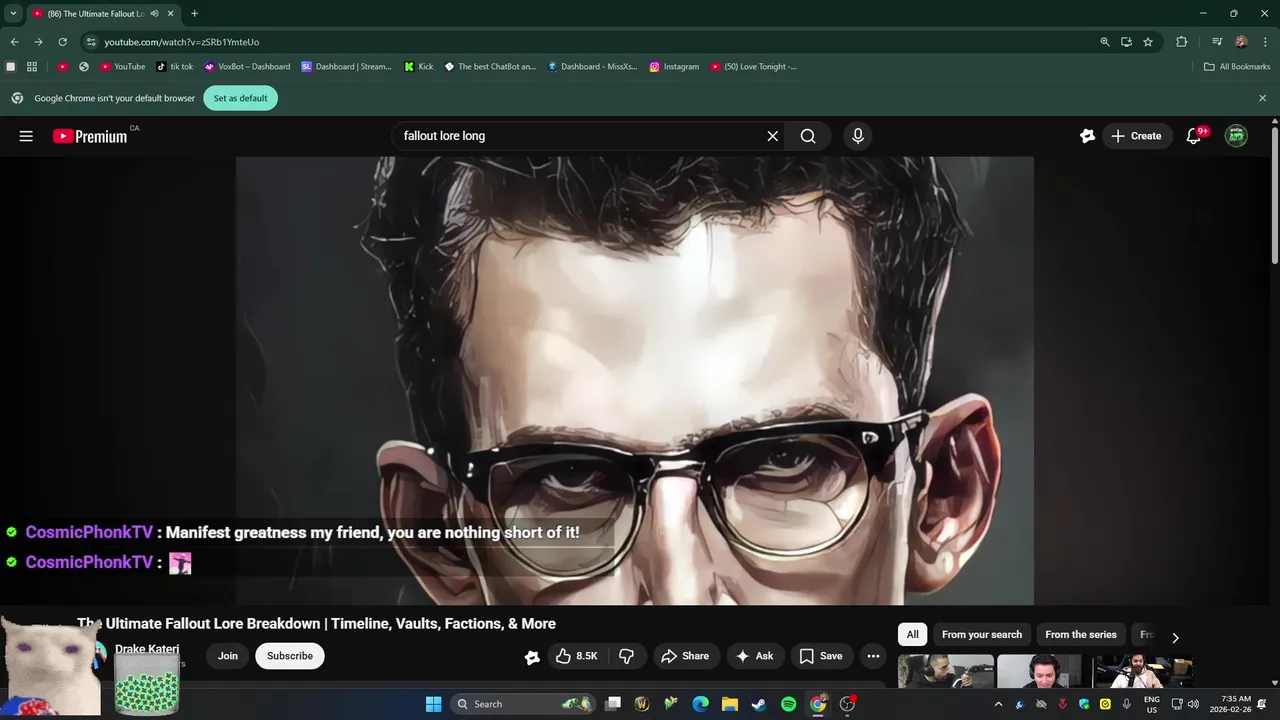The width and height of the screenshot is (1280, 720).
Task: Mute the tab via its speaker icon
Action: point(155,14)
